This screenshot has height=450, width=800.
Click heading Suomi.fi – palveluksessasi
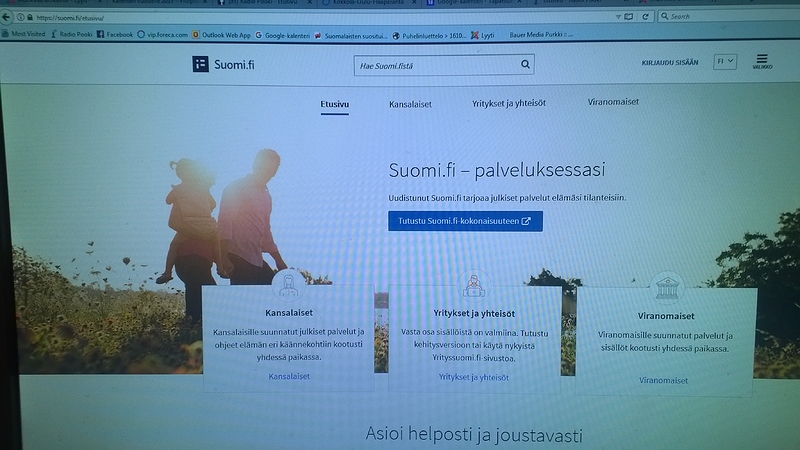point(497,169)
